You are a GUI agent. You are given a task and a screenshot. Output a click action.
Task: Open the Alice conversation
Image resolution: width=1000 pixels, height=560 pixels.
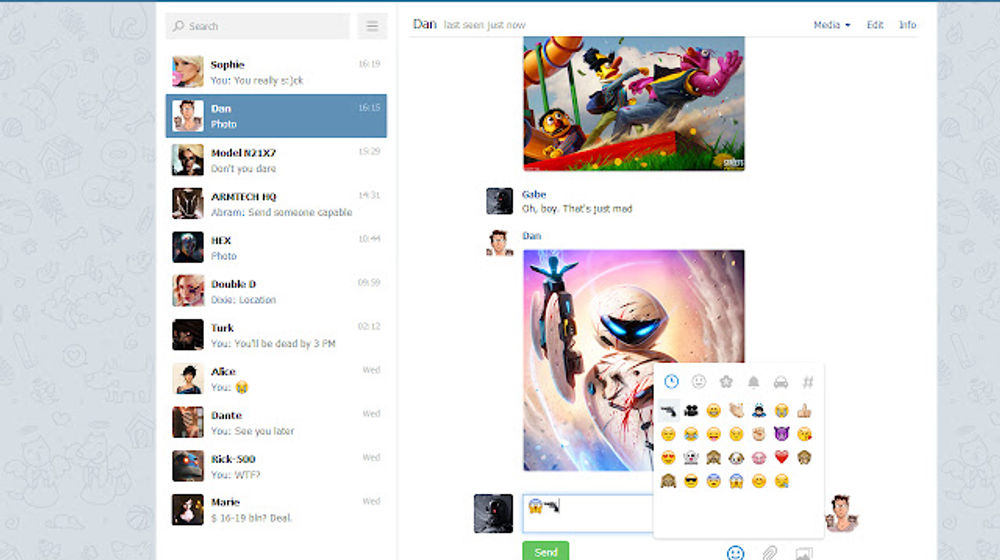tap(276, 379)
